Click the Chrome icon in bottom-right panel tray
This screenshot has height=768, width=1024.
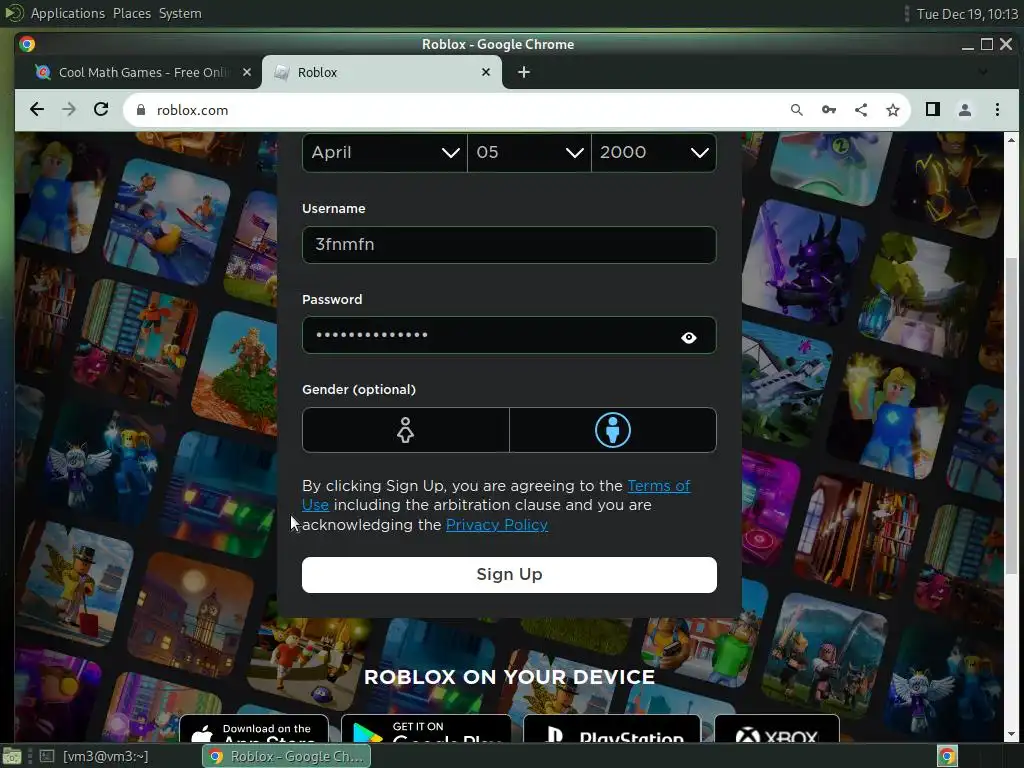pyautogui.click(x=947, y=756)
